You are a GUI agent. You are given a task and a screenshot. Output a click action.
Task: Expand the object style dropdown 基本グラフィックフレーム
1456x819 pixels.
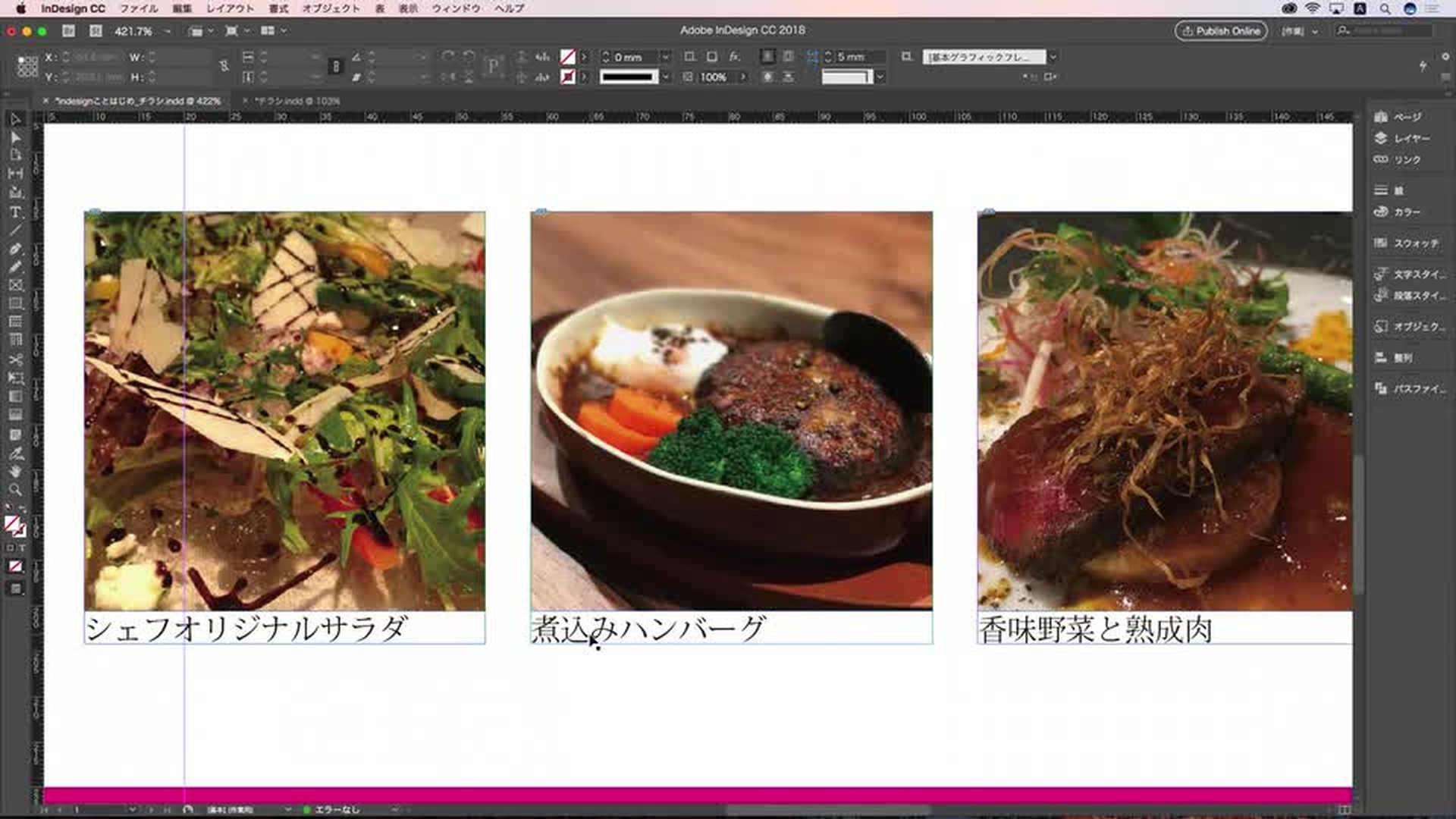pos(1053,57)
